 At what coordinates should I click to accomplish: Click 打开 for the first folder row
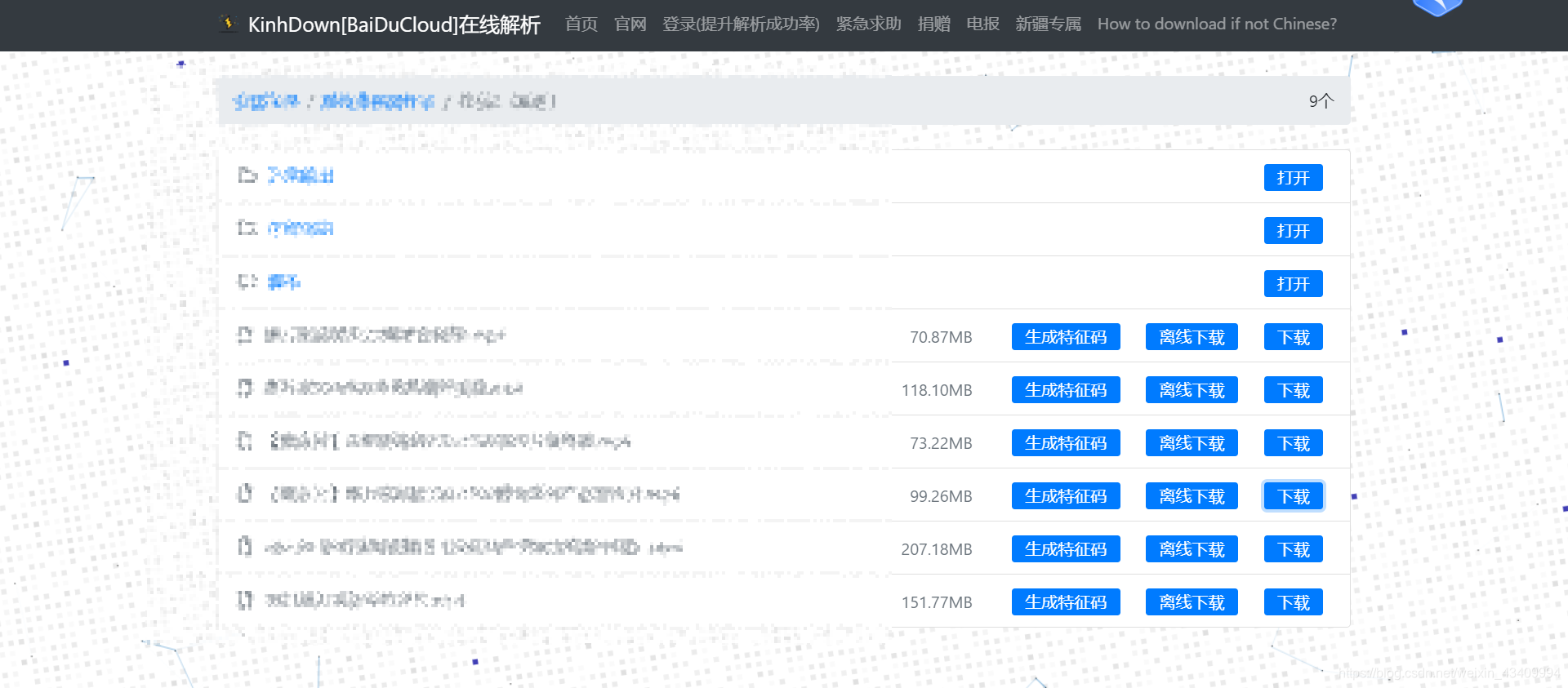[x=1293, y=178]
